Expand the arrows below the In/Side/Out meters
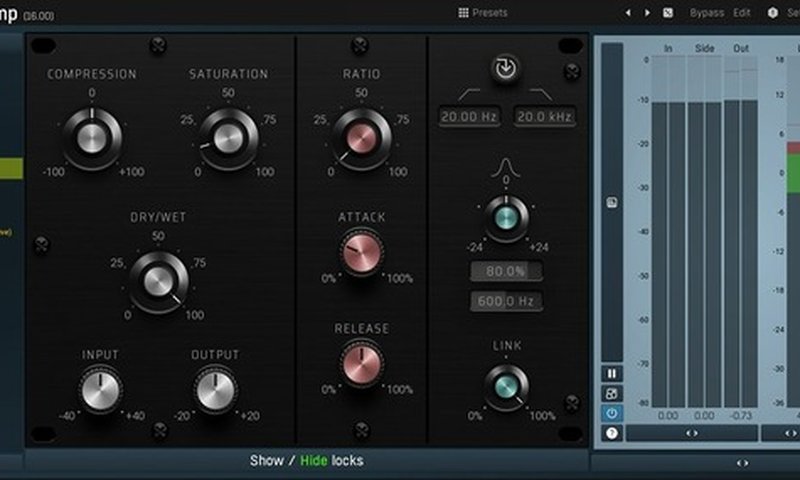The width and height of the screenshot is (800, 480). (x=691, y=433)
